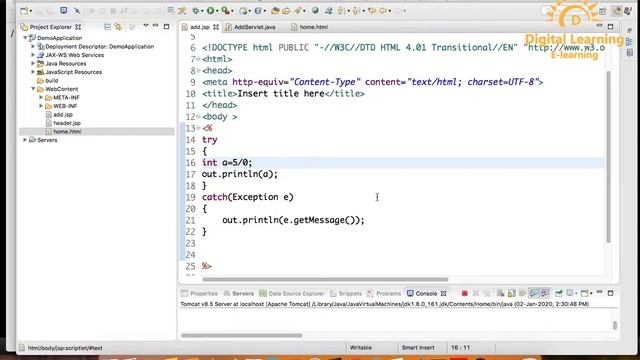The width and height of the screenshot is (640, 360).
Task: Open dropdown arrow next to Debug icon
Action: [x=202, y=11]
